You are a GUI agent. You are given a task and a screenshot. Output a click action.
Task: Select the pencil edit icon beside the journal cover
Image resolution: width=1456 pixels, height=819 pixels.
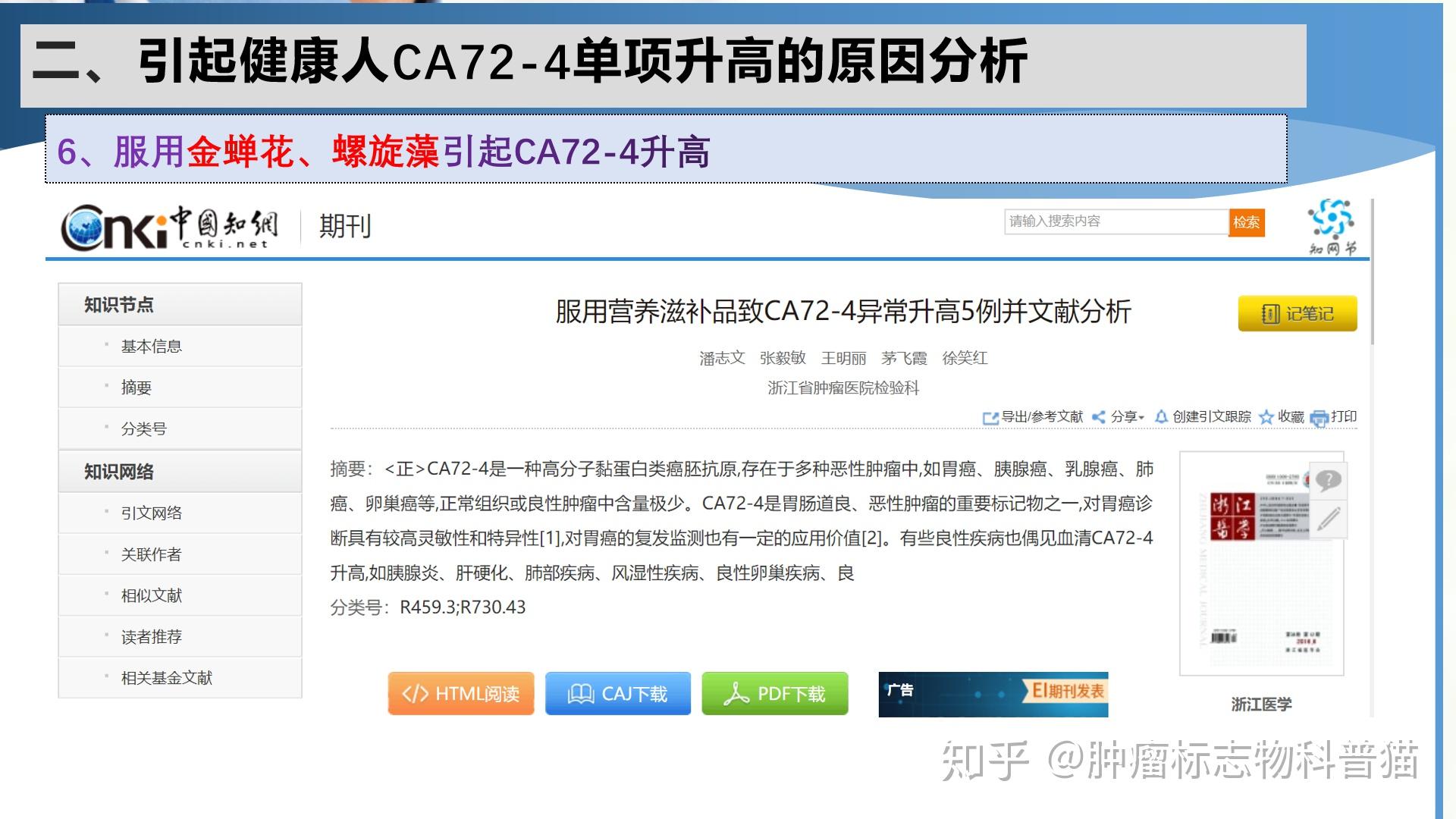pos(1328,519)
